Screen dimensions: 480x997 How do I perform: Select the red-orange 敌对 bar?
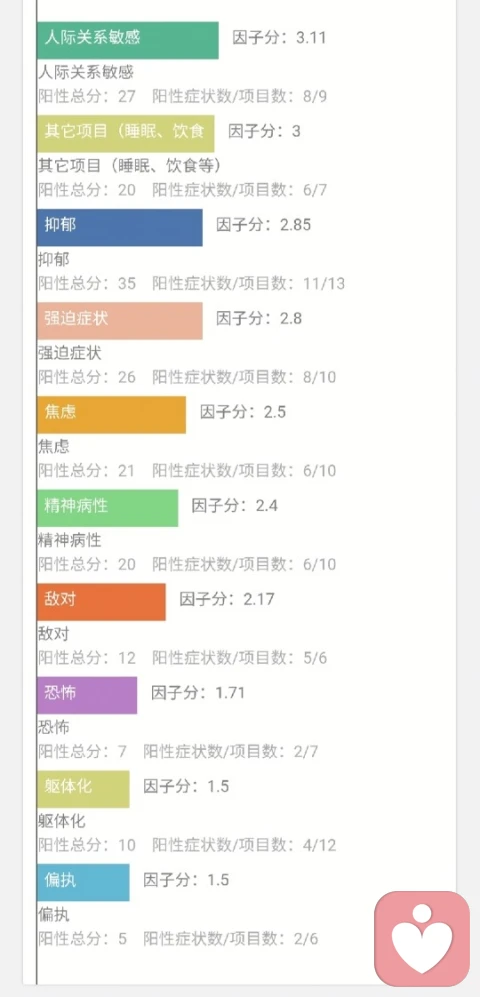point(101,602)
